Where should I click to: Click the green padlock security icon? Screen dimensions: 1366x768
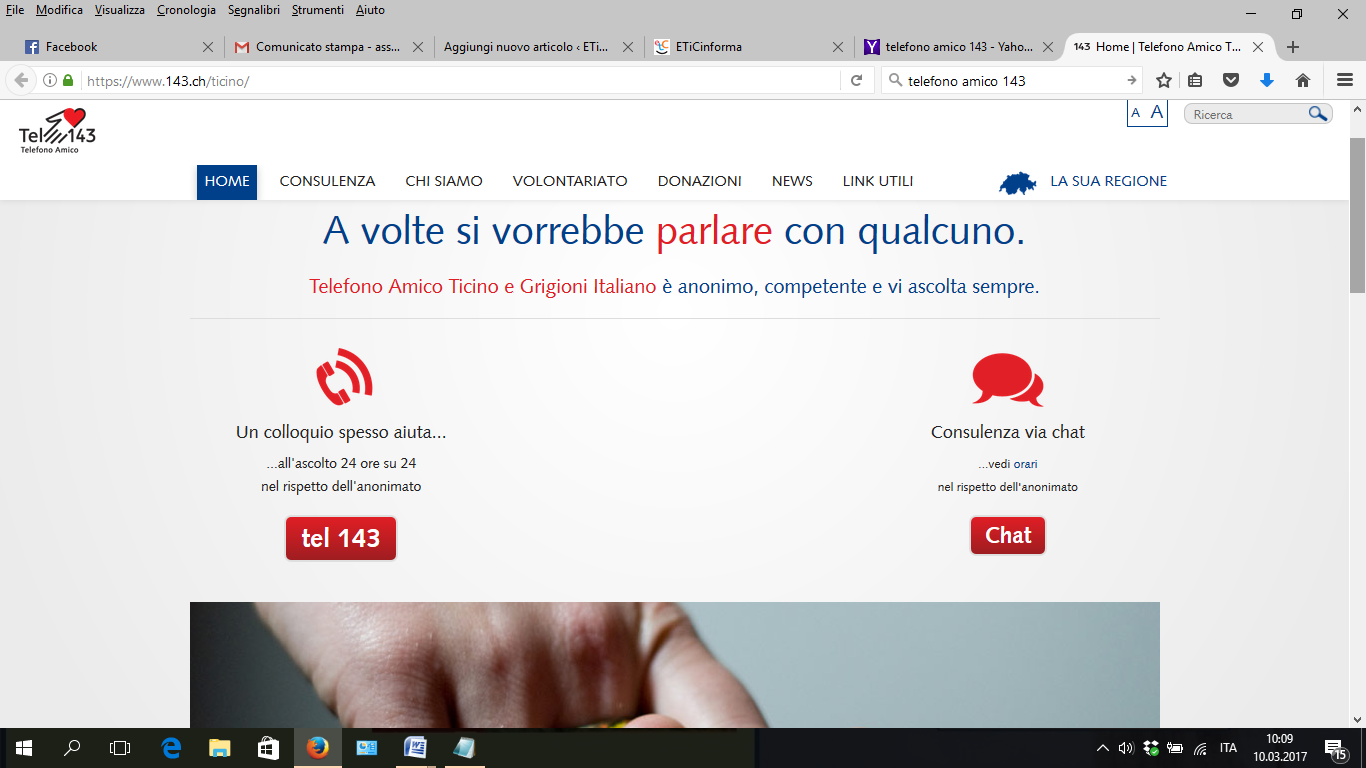pyautogui.click(x=69, y=81)
